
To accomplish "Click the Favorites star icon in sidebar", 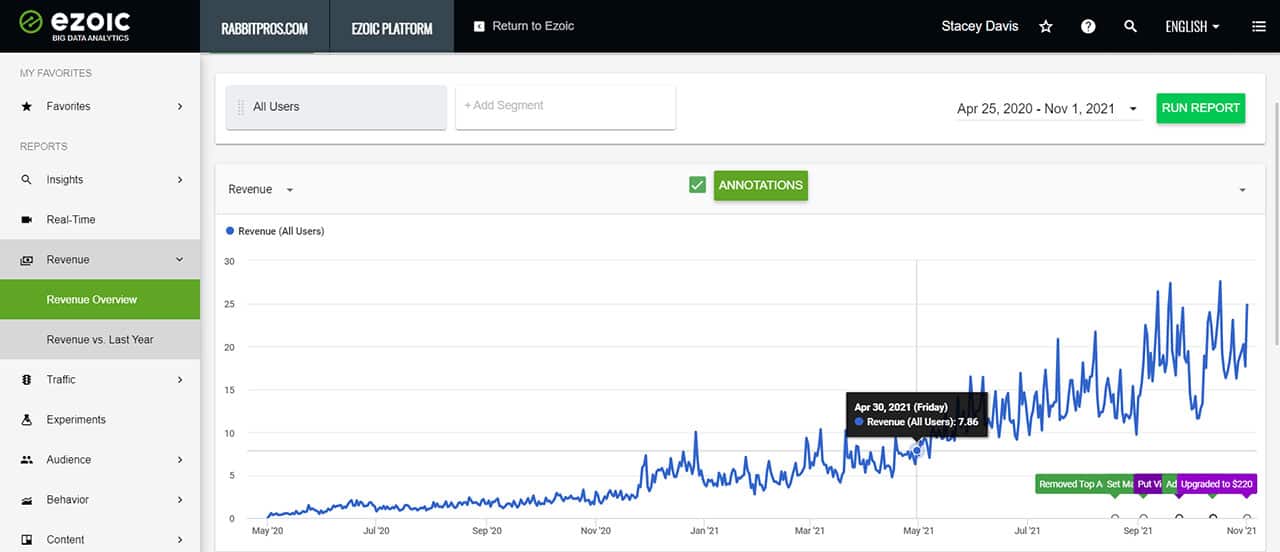I will tap(26, 106).
